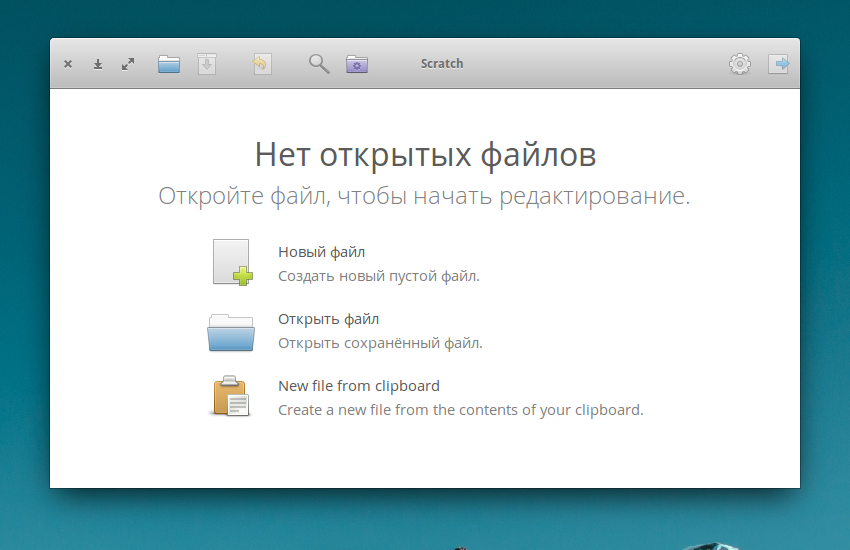This screenshot has height=550, width=850.
Task: Close the Scratch window
Action: click(68, 64)
